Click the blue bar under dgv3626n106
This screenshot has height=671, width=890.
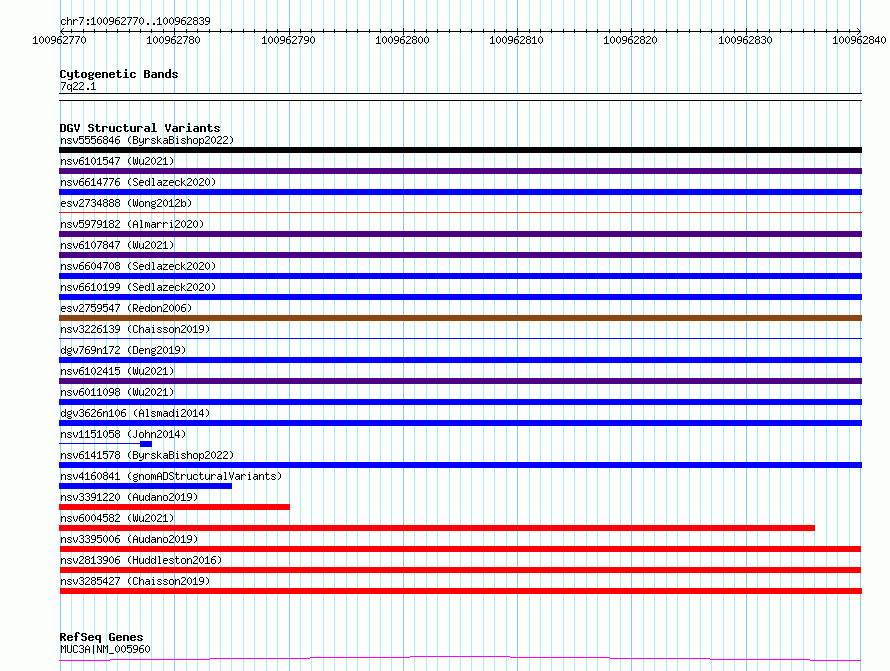click(460, 423)
